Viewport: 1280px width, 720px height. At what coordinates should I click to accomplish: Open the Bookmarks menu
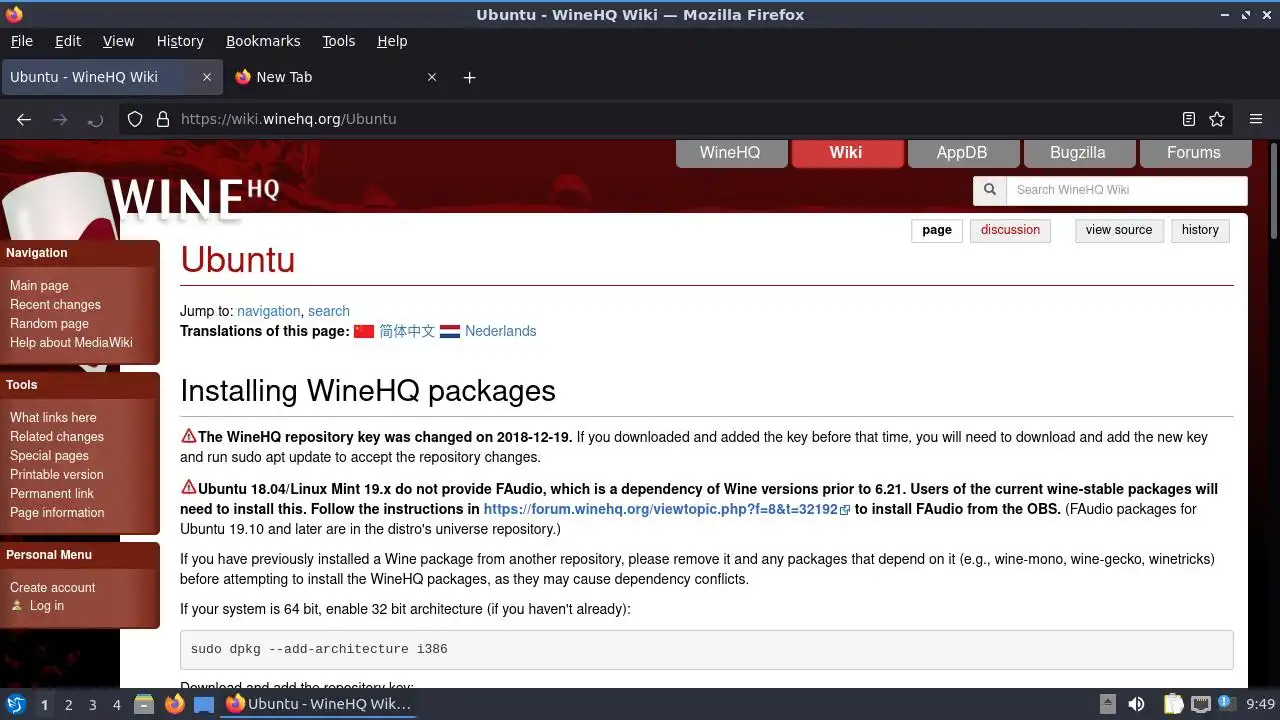coord(263,41)
